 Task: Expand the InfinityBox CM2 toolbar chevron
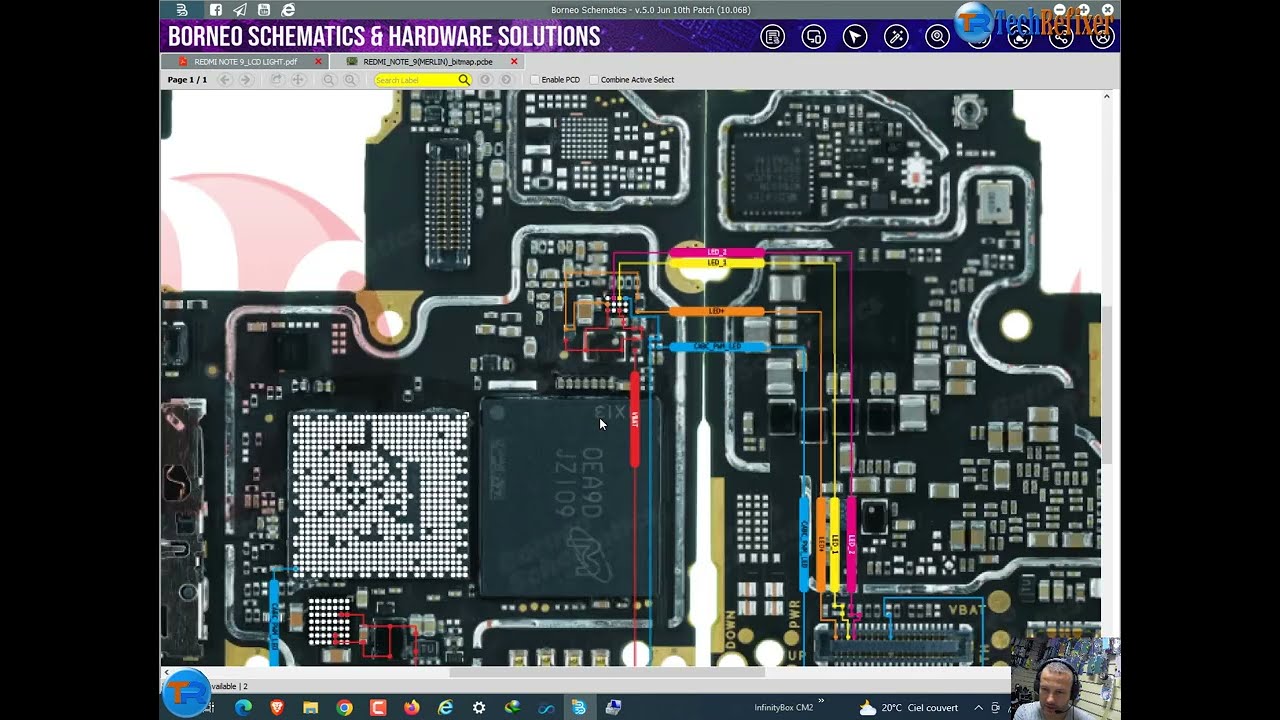click(x=822, y=702)
